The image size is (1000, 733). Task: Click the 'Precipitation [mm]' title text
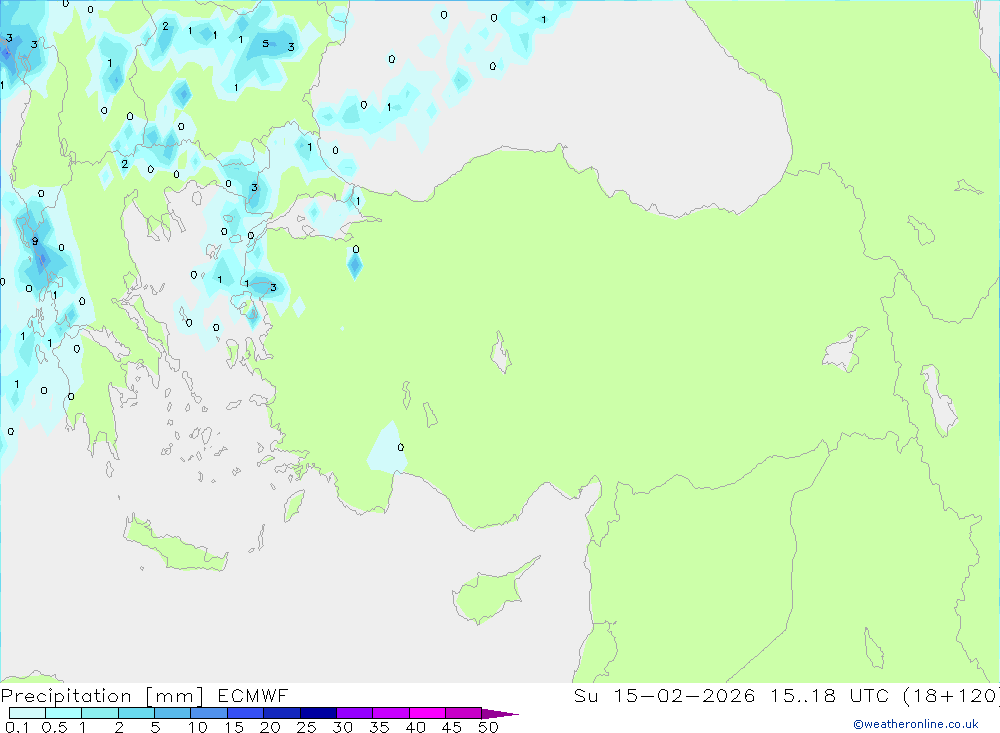(x=102, y=696)
